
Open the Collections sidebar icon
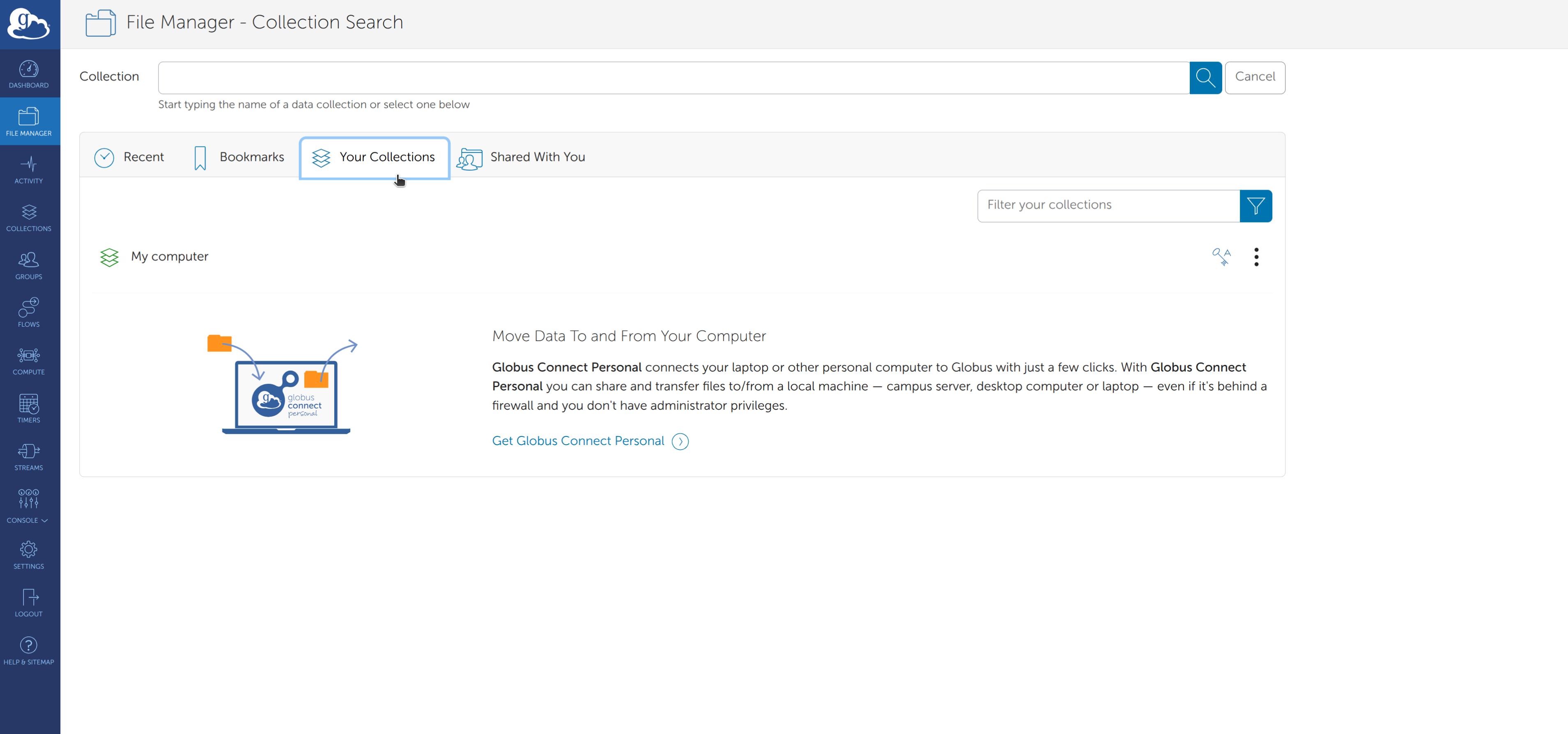pyautogui.click(x=29, y=217)
